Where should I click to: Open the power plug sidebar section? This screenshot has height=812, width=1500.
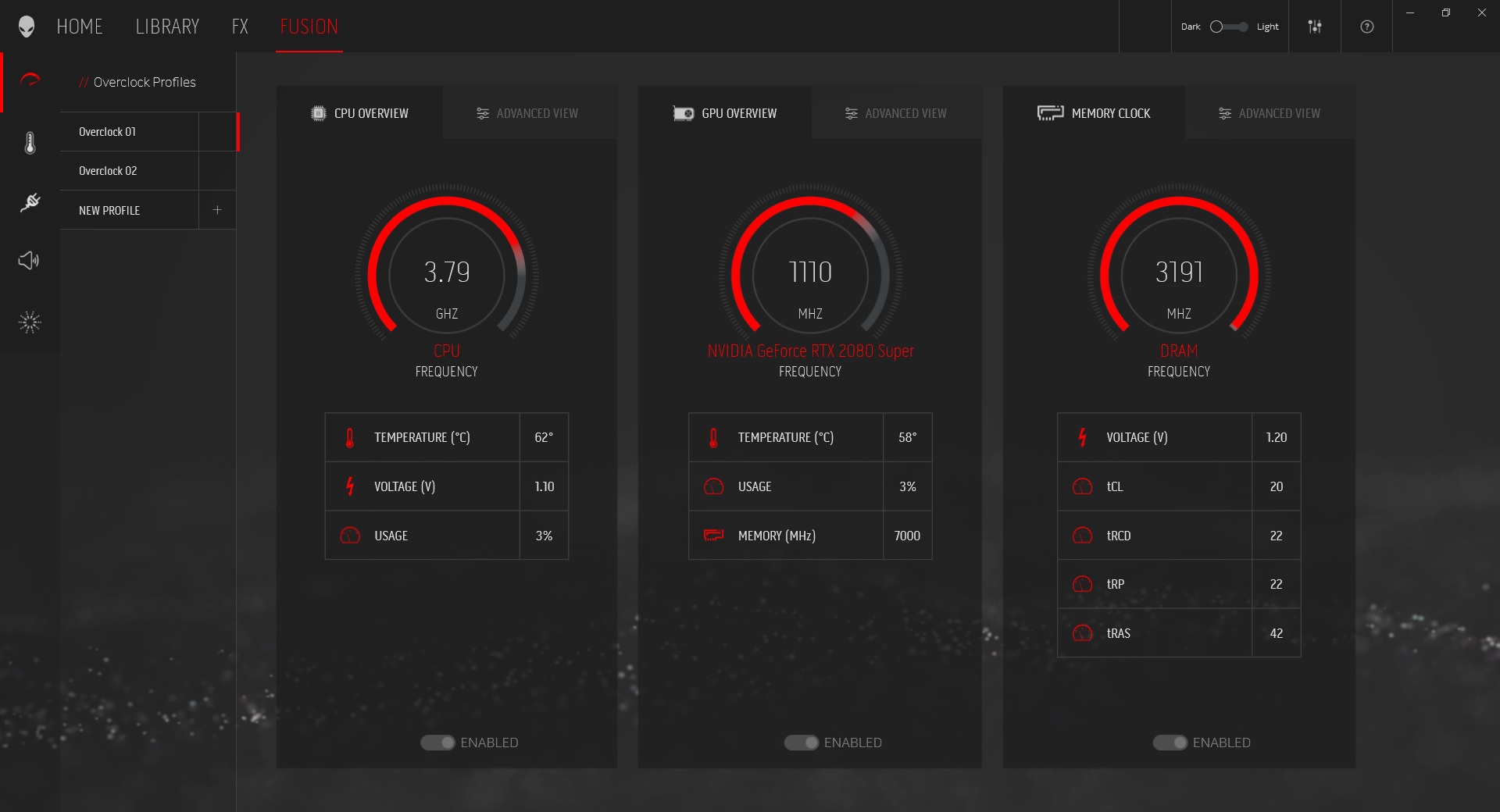30,202
